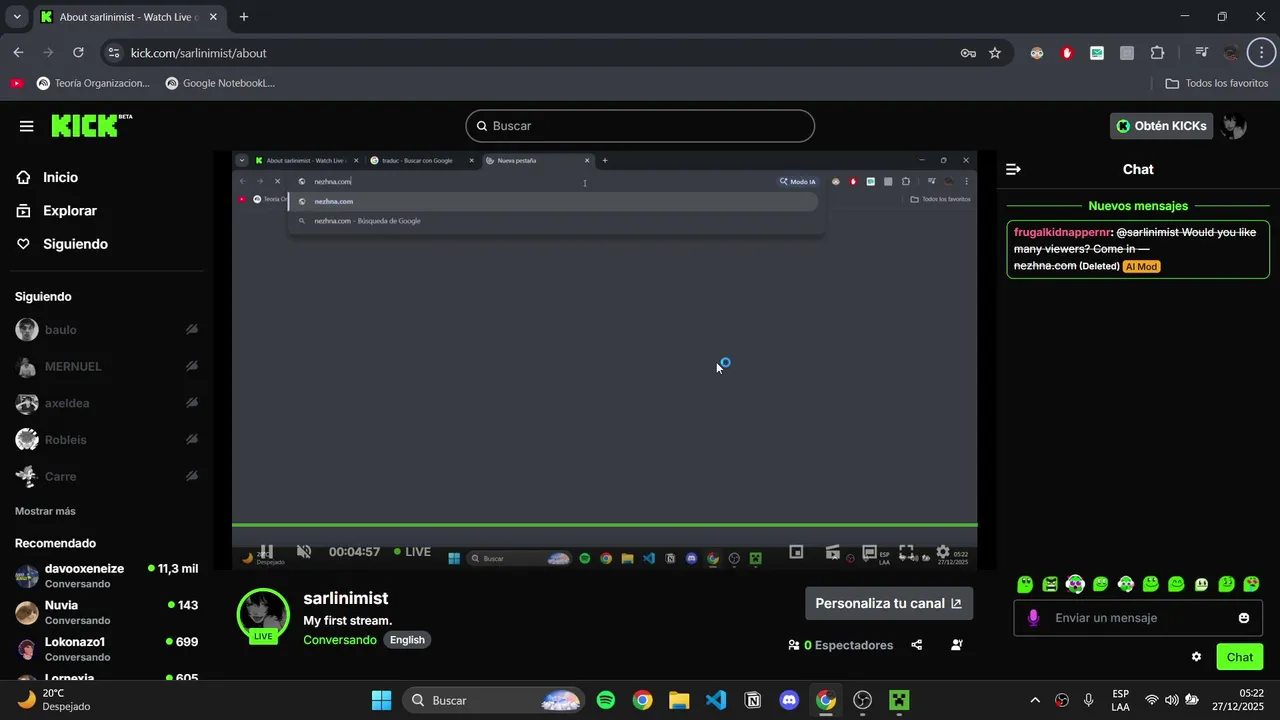The height and width of the screenshot is (720, 1280).
Task: Insert the first green blob emote
Action: [1025, 584]
